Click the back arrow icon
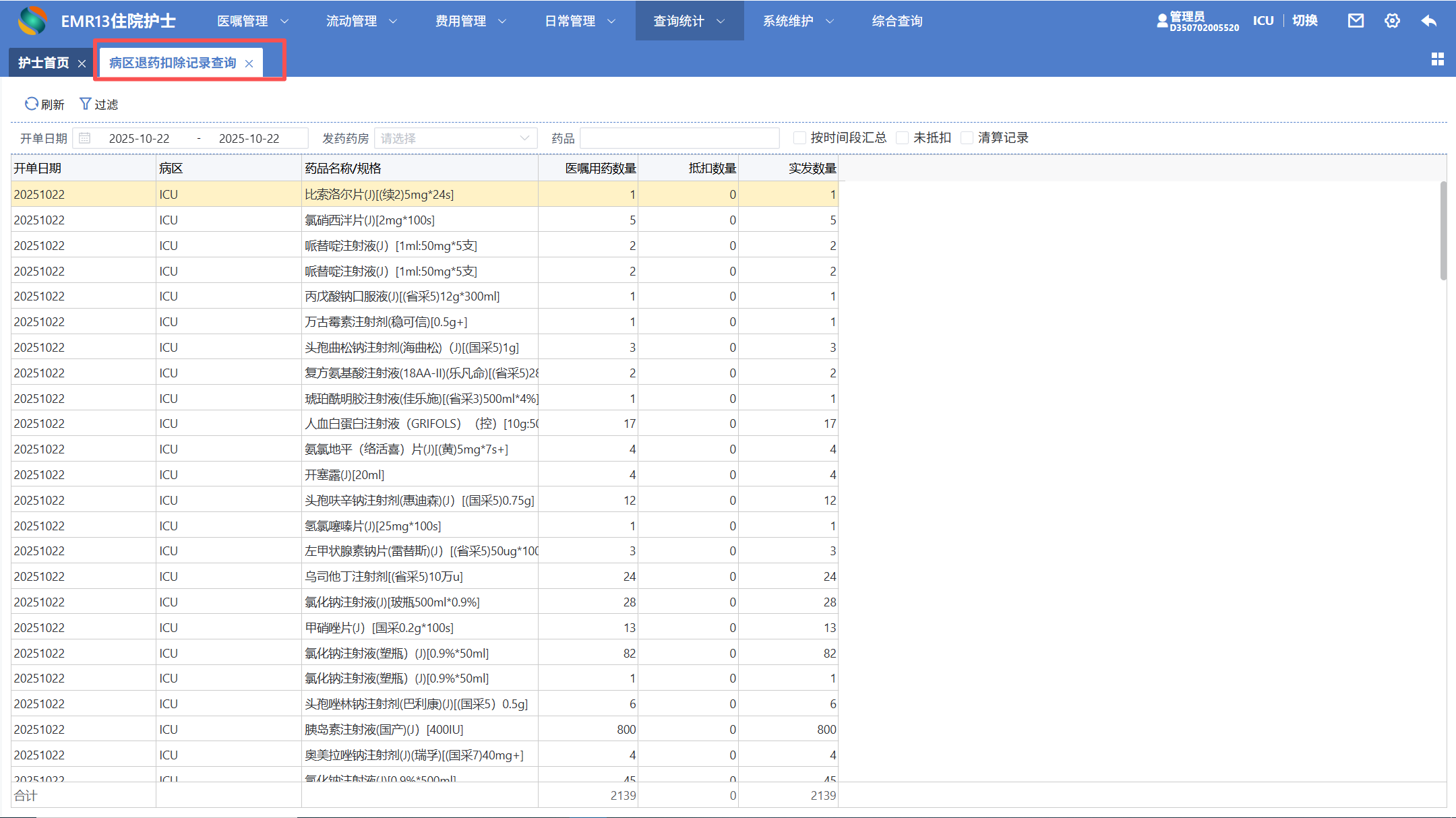 point(1428,21)
